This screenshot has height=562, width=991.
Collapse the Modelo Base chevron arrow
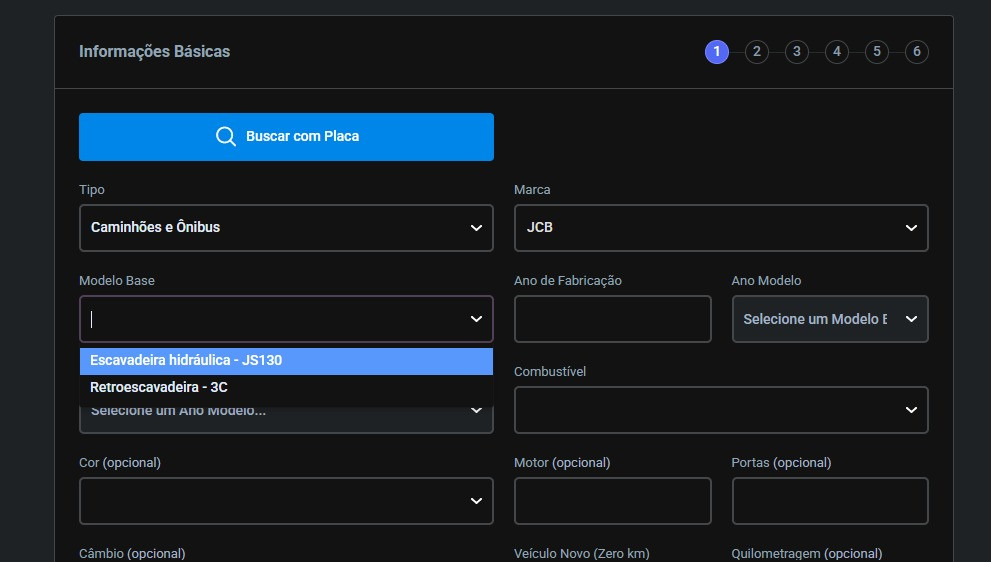point(477,319)
